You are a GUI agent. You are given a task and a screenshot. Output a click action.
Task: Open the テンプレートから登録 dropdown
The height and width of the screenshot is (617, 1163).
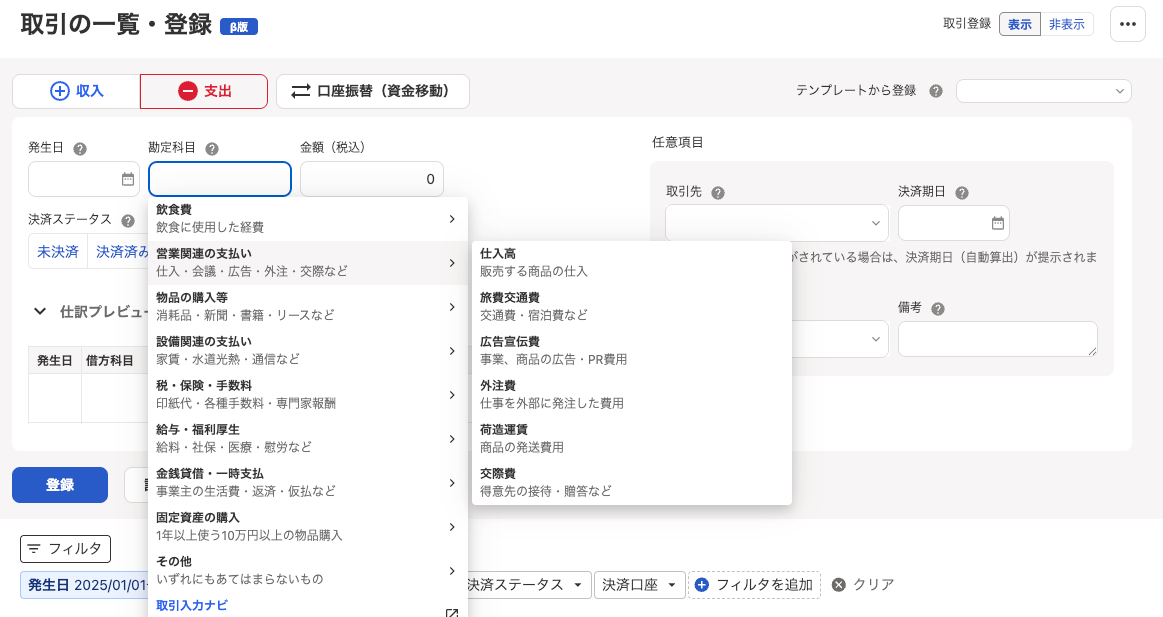point(1043,90)
